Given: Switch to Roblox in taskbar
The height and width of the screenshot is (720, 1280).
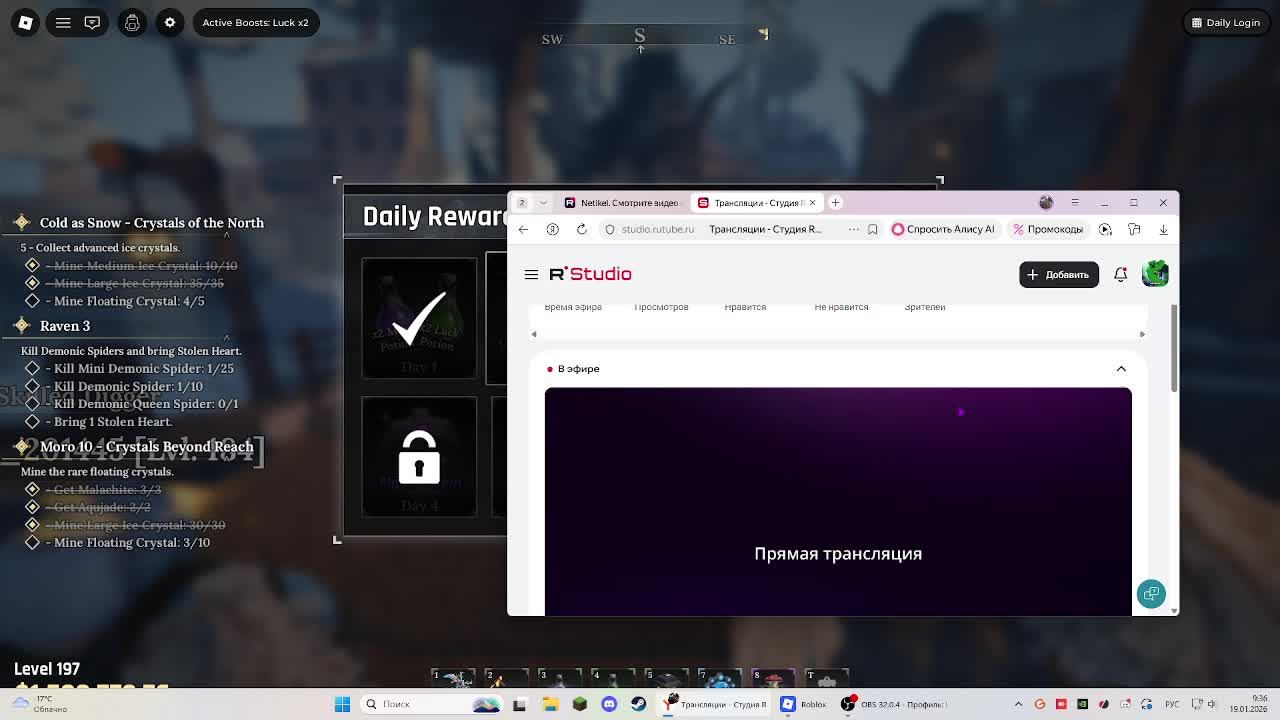Looking at the screenshot, I should (x=804, y=704).
